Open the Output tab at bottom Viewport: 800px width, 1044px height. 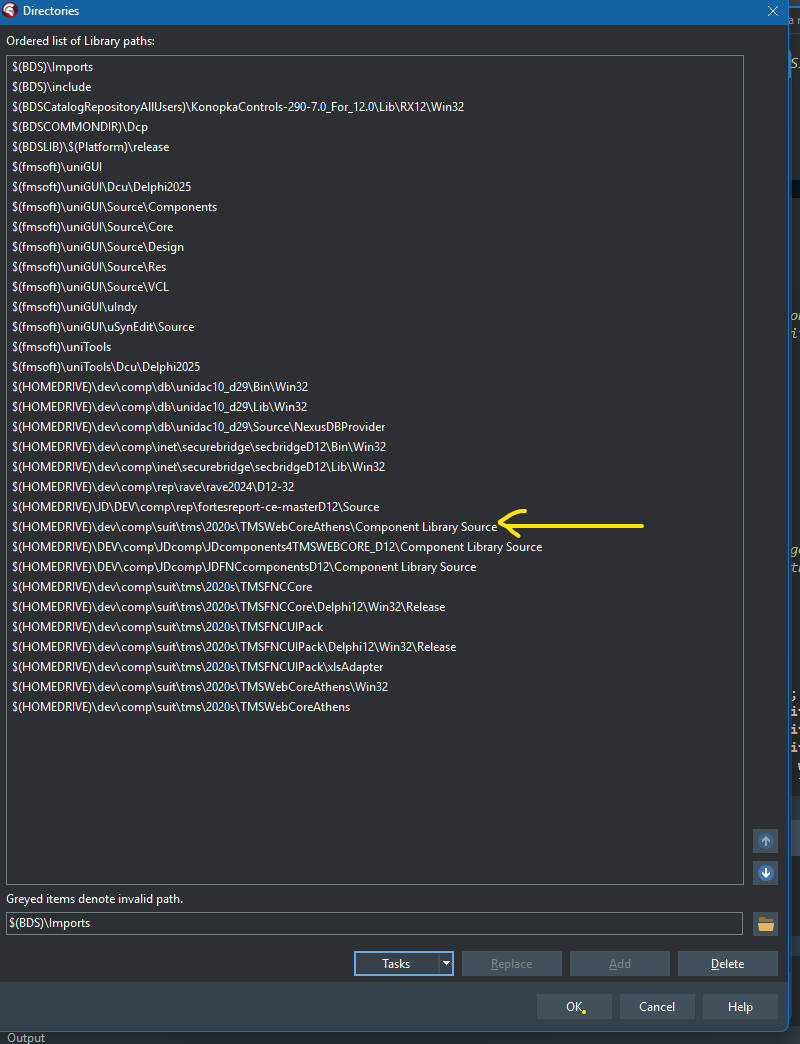click(26, 1038)
